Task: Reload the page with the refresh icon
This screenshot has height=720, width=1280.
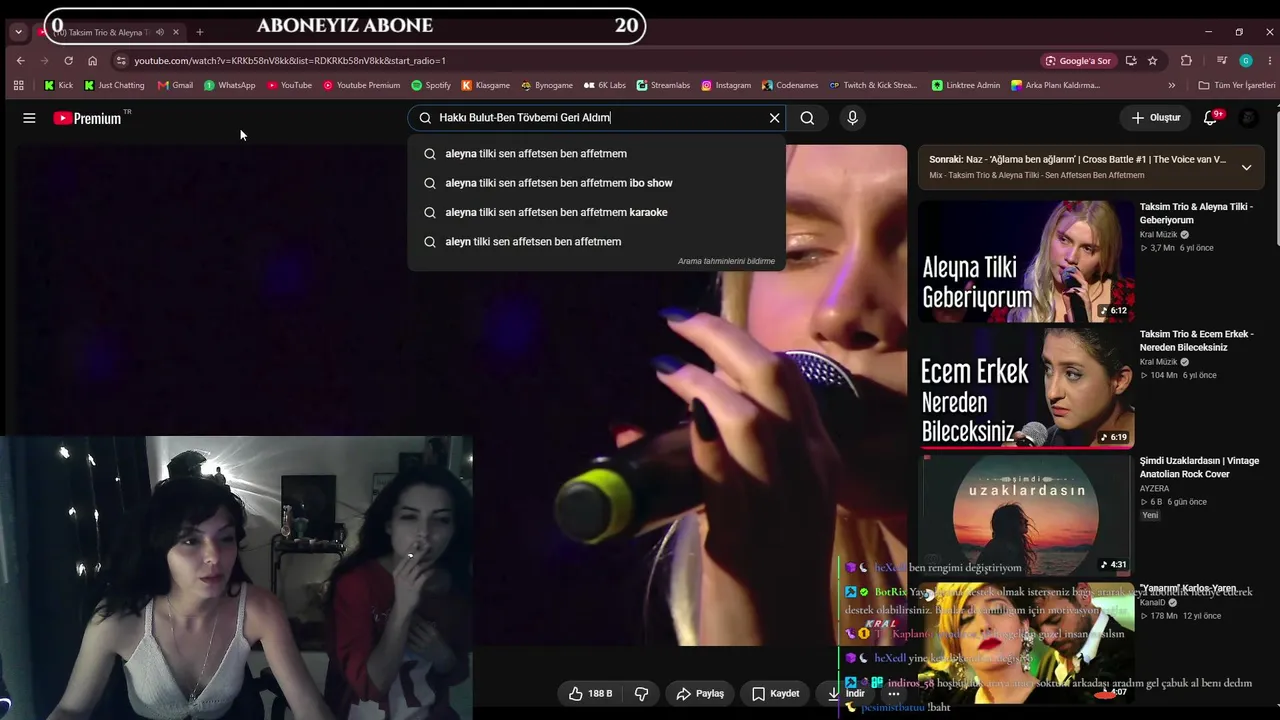Action: coord(68,60)
